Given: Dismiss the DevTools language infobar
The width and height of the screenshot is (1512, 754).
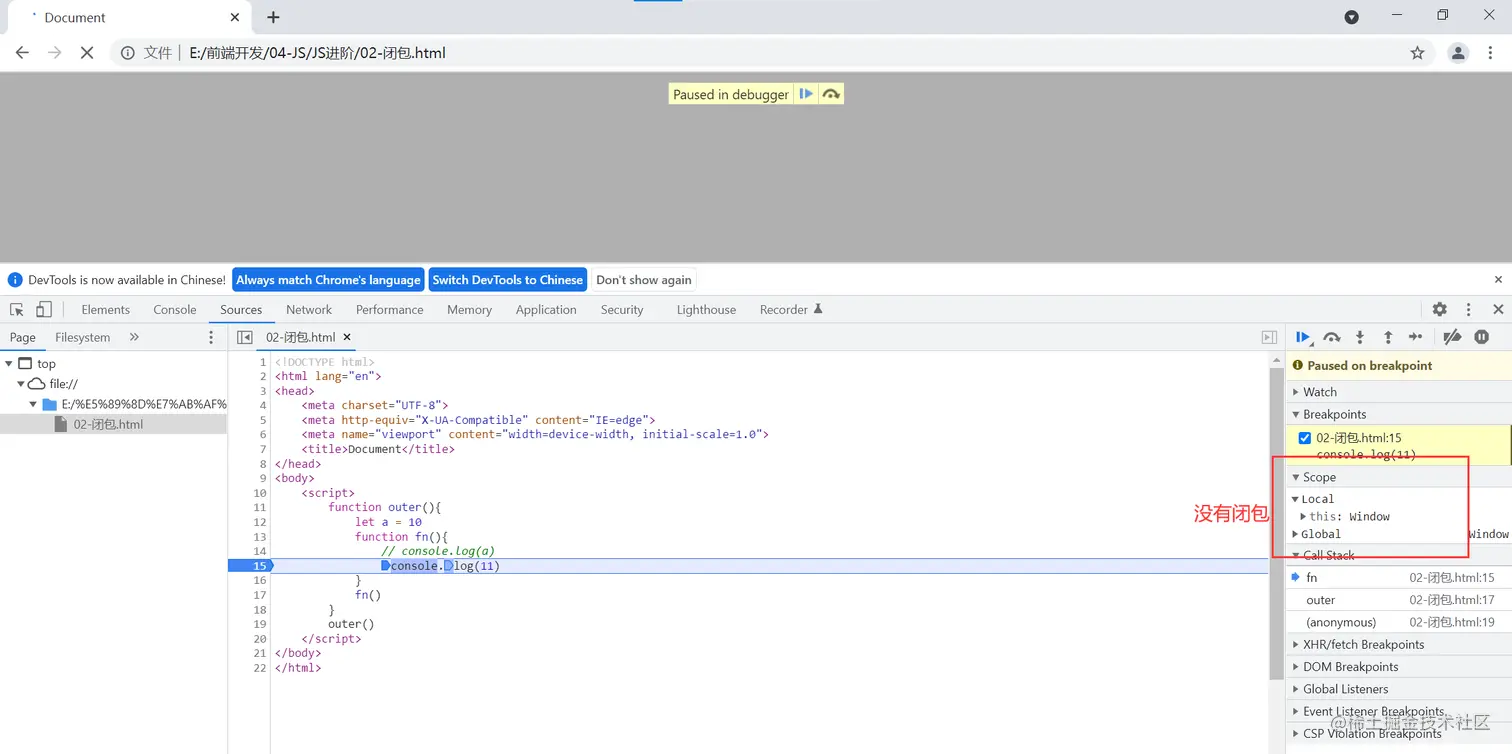Looking at the screenshot, I should [1498, 280].
